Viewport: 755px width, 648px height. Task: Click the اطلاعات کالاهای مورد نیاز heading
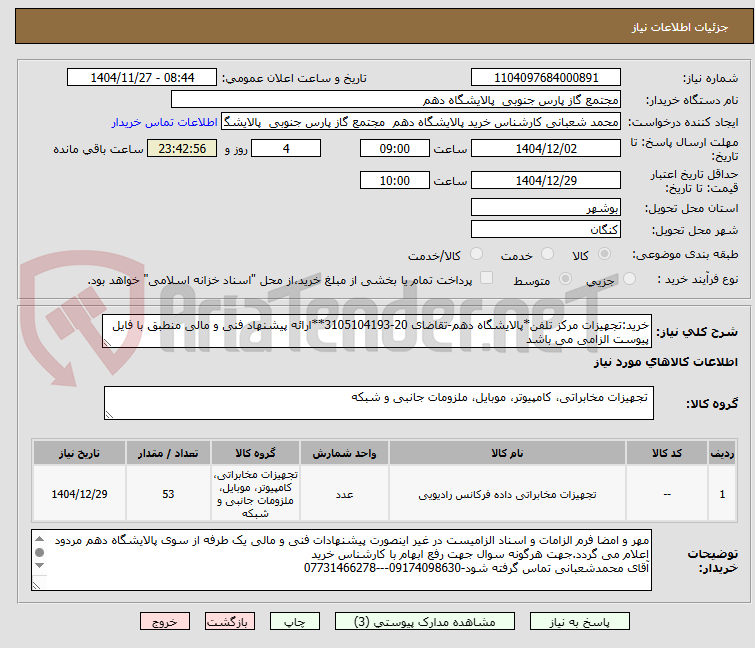click(x=665, y=362)
